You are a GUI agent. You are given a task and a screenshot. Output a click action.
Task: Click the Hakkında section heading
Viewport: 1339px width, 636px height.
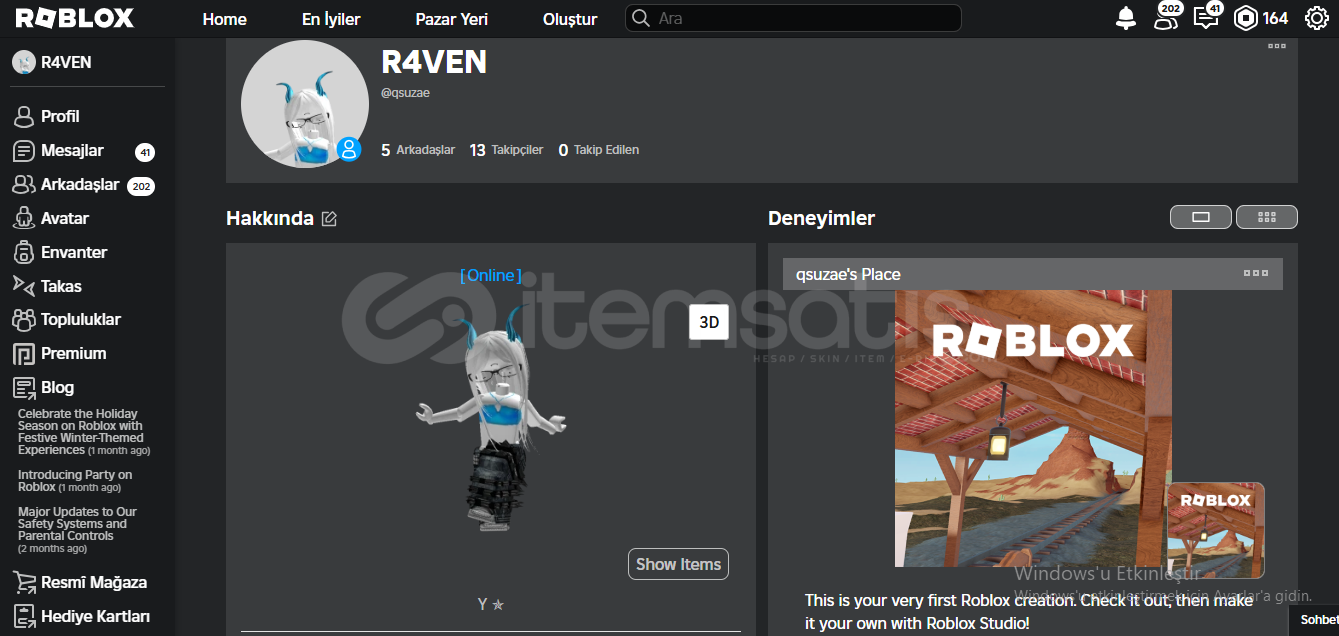270,218
